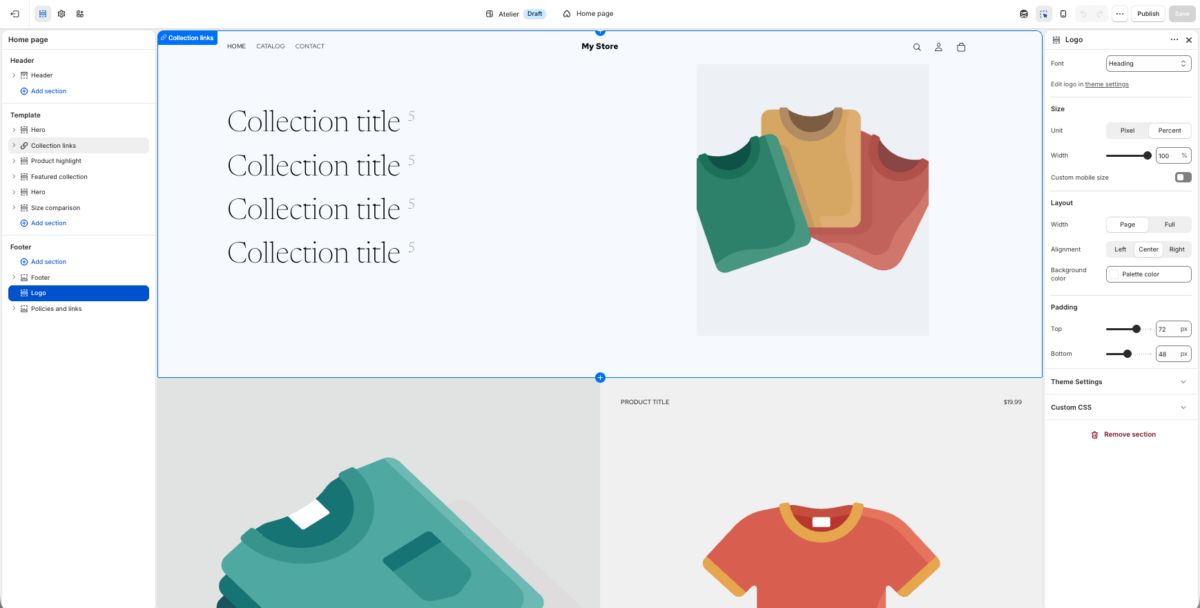1200x608 pixels.
Task: Open the theme settings link
Action: (1107, 84)
